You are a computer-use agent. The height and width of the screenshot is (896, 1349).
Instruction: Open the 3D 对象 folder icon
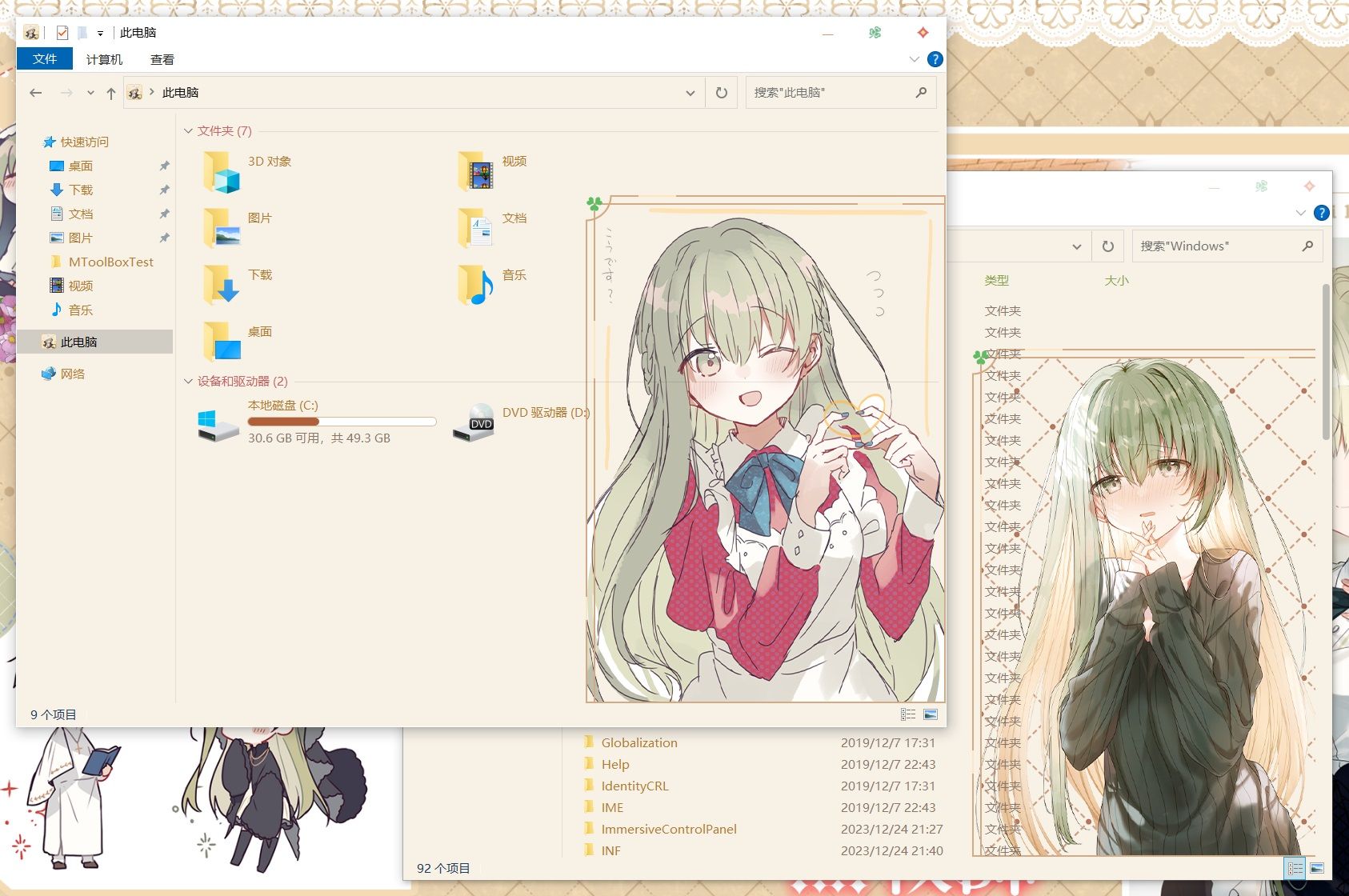(x=222, y=171)
